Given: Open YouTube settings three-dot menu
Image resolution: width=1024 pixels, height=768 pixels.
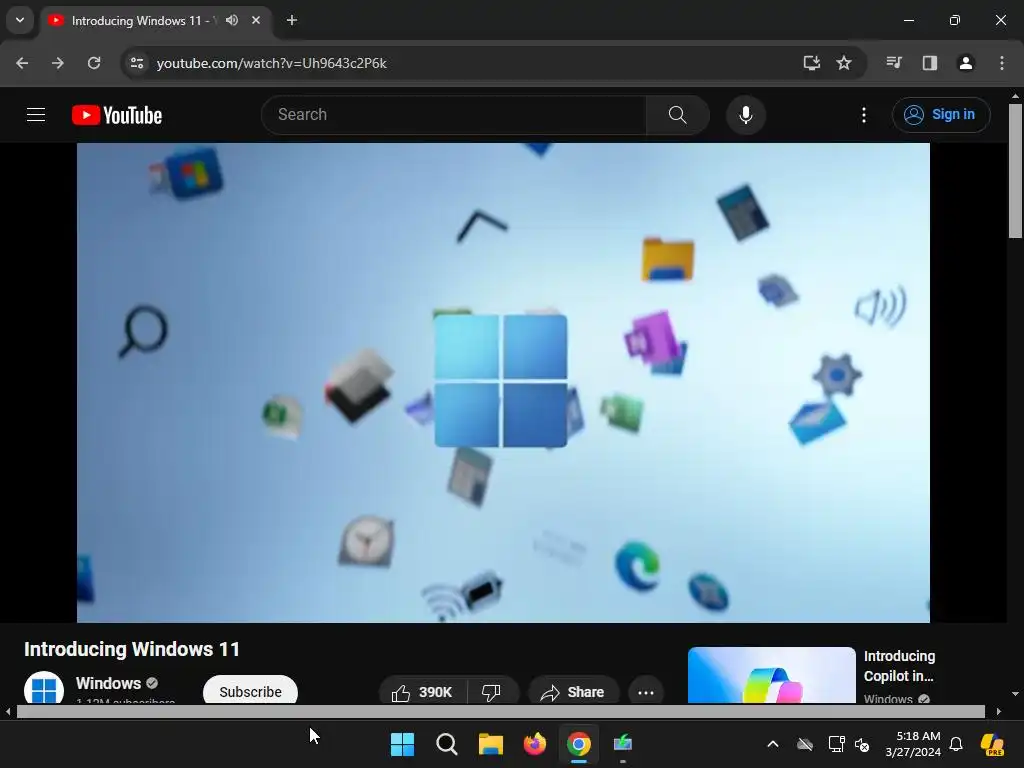Looking at the screenshot, I should click(863, 115).
